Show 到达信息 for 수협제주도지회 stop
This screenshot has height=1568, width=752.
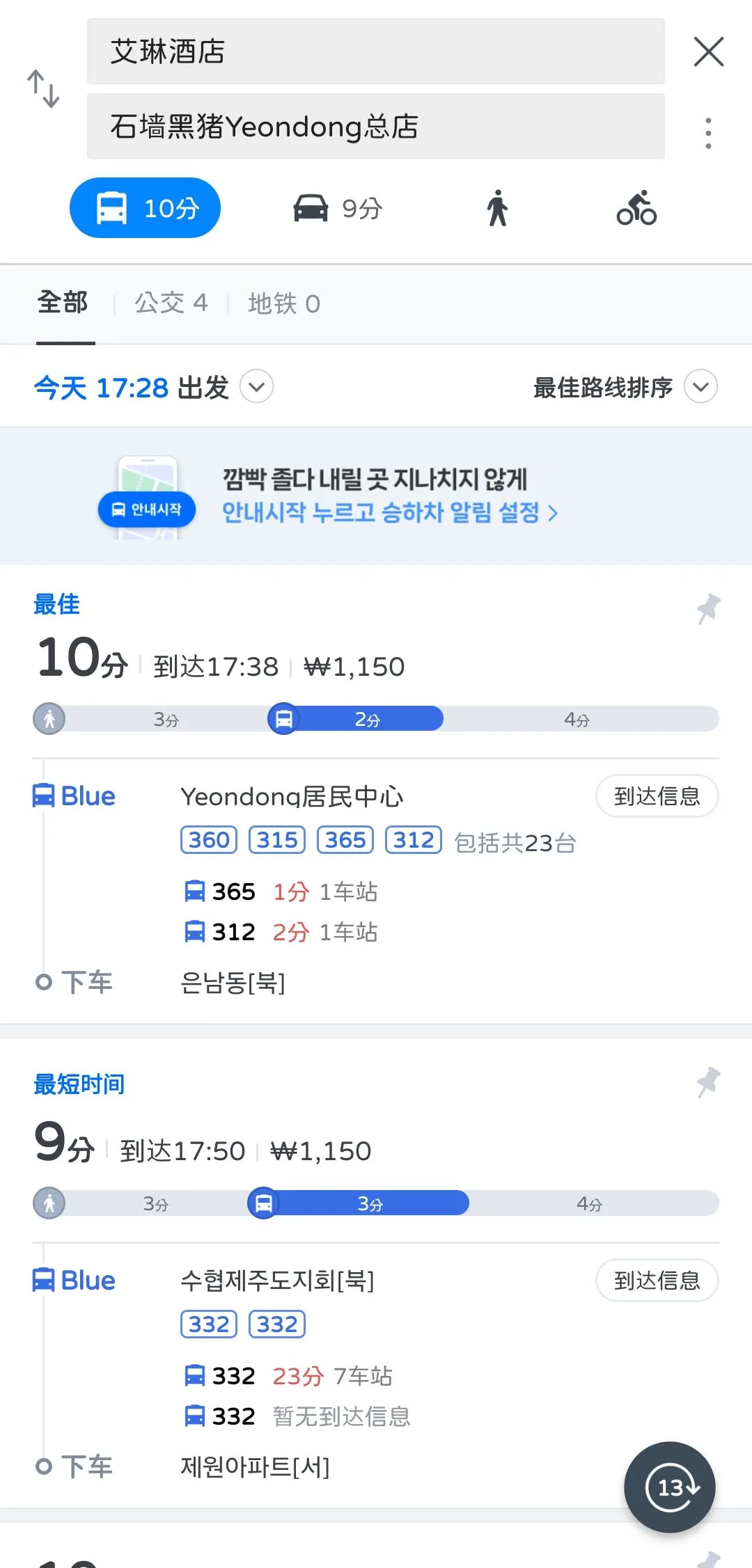[657, 1281]
